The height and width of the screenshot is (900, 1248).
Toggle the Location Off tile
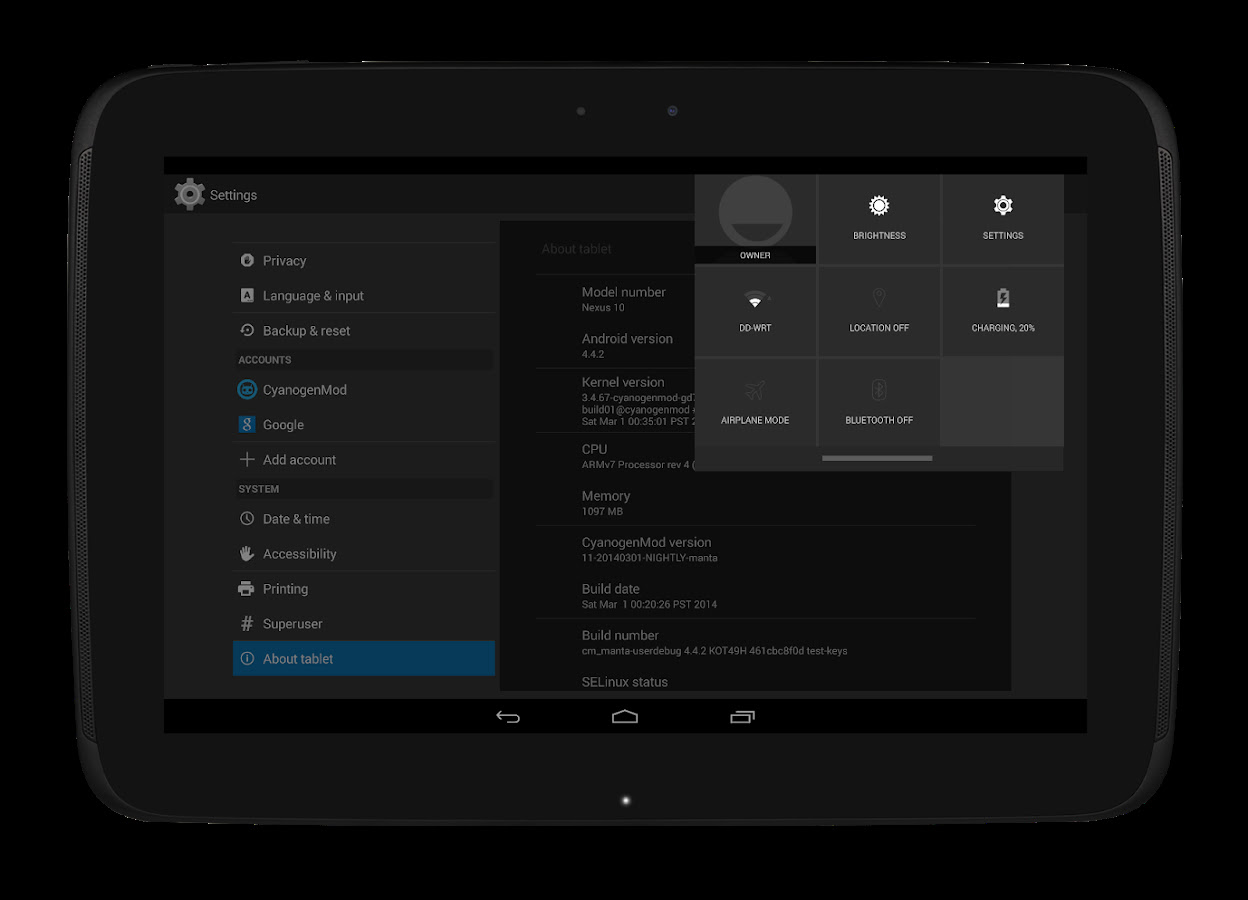coord(879,311)
